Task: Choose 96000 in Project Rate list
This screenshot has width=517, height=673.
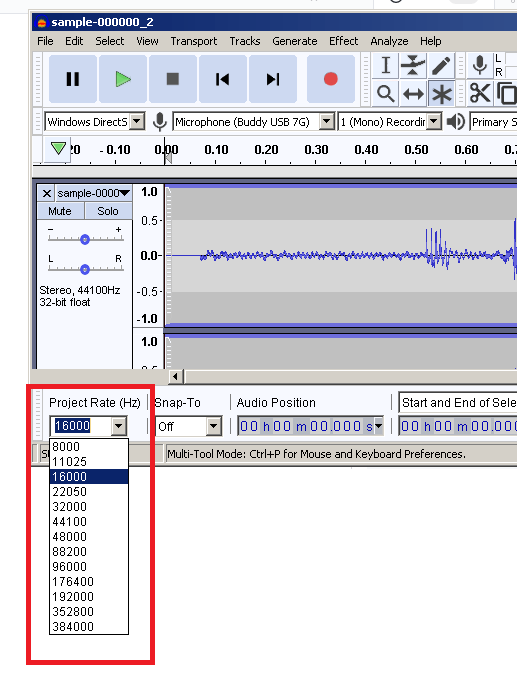Action: [x=89, y=567]
